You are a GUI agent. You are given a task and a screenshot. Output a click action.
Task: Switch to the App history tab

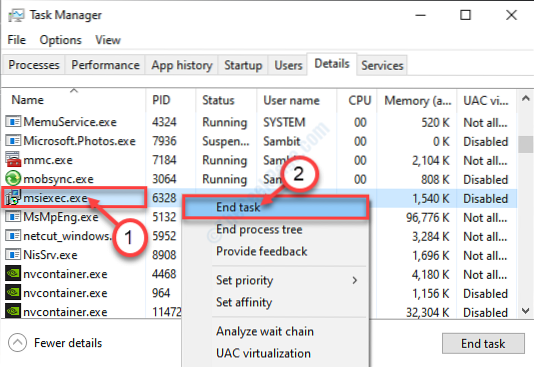pos(182,65)
